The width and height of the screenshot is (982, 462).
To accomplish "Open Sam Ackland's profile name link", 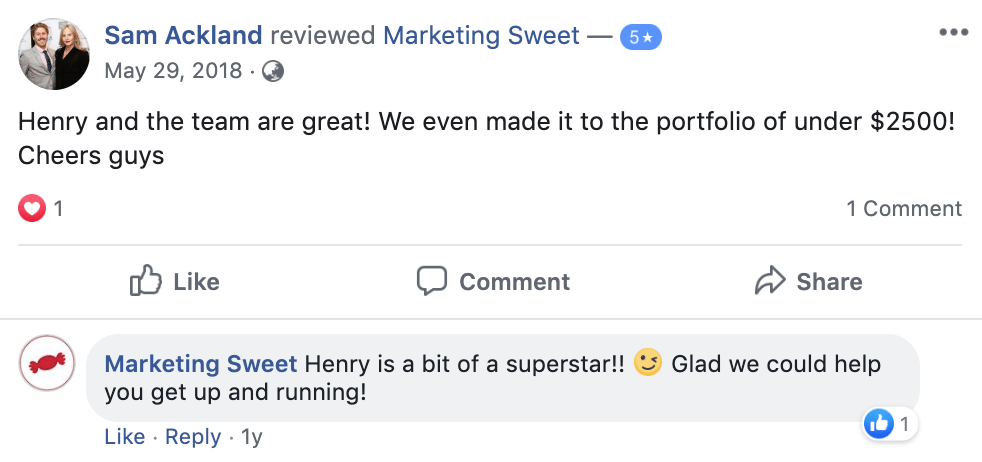I will pos(184,36).
